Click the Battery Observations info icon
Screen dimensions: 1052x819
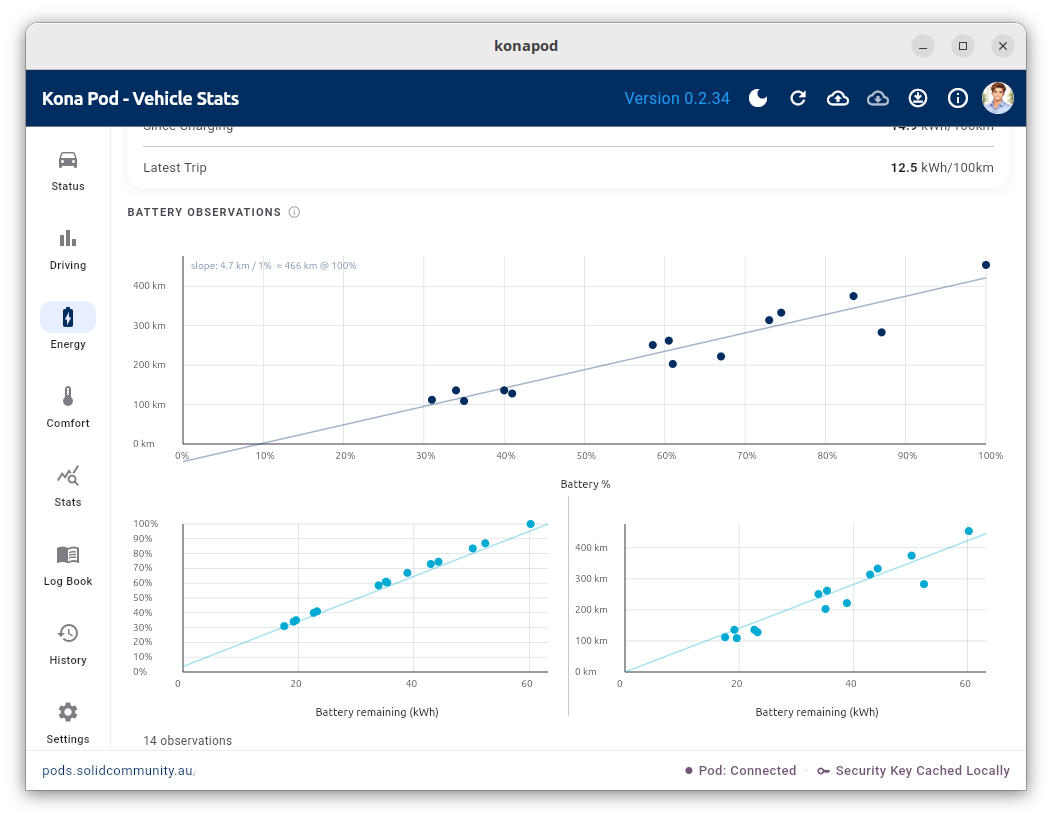pos(294,212)
